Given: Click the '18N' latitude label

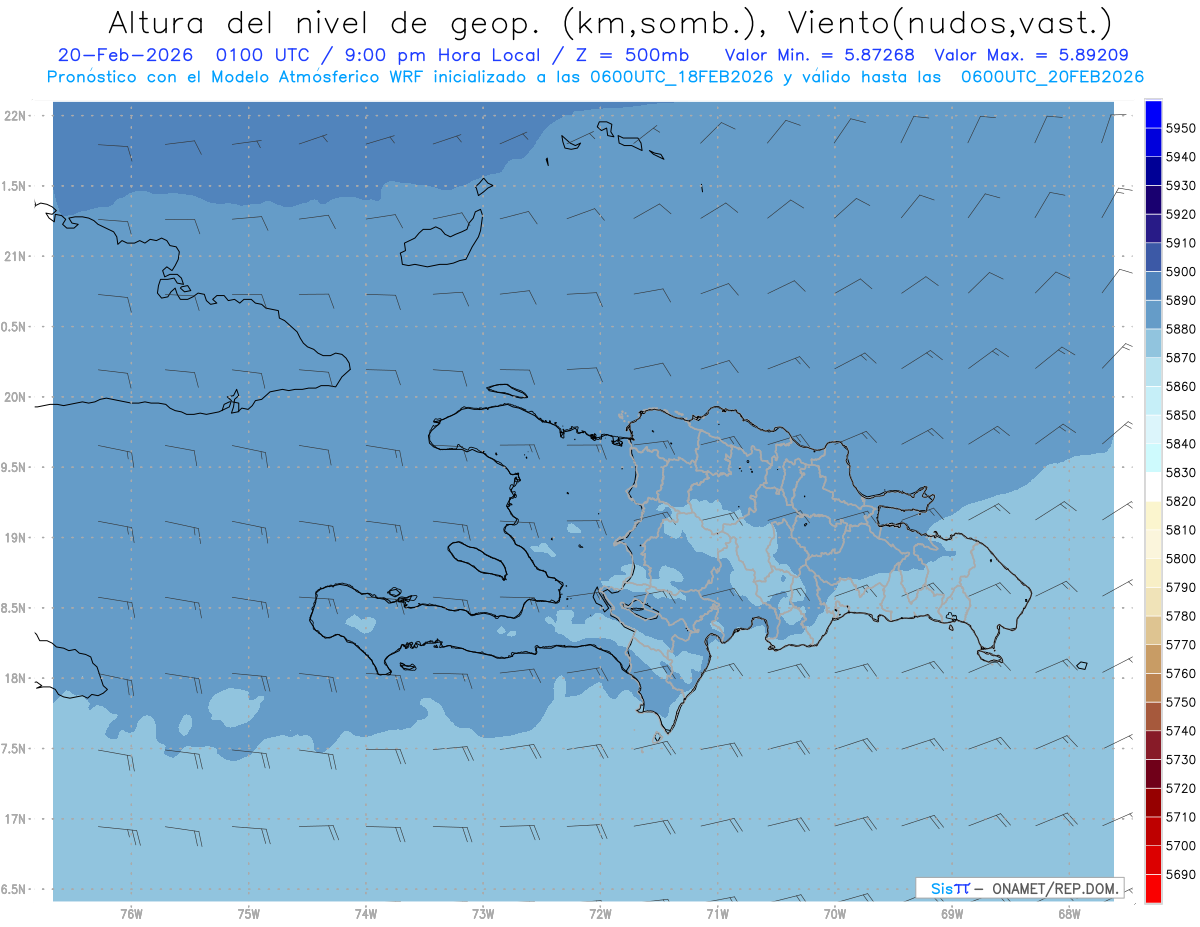Looking at the screenshot, I should pos(15,679).
